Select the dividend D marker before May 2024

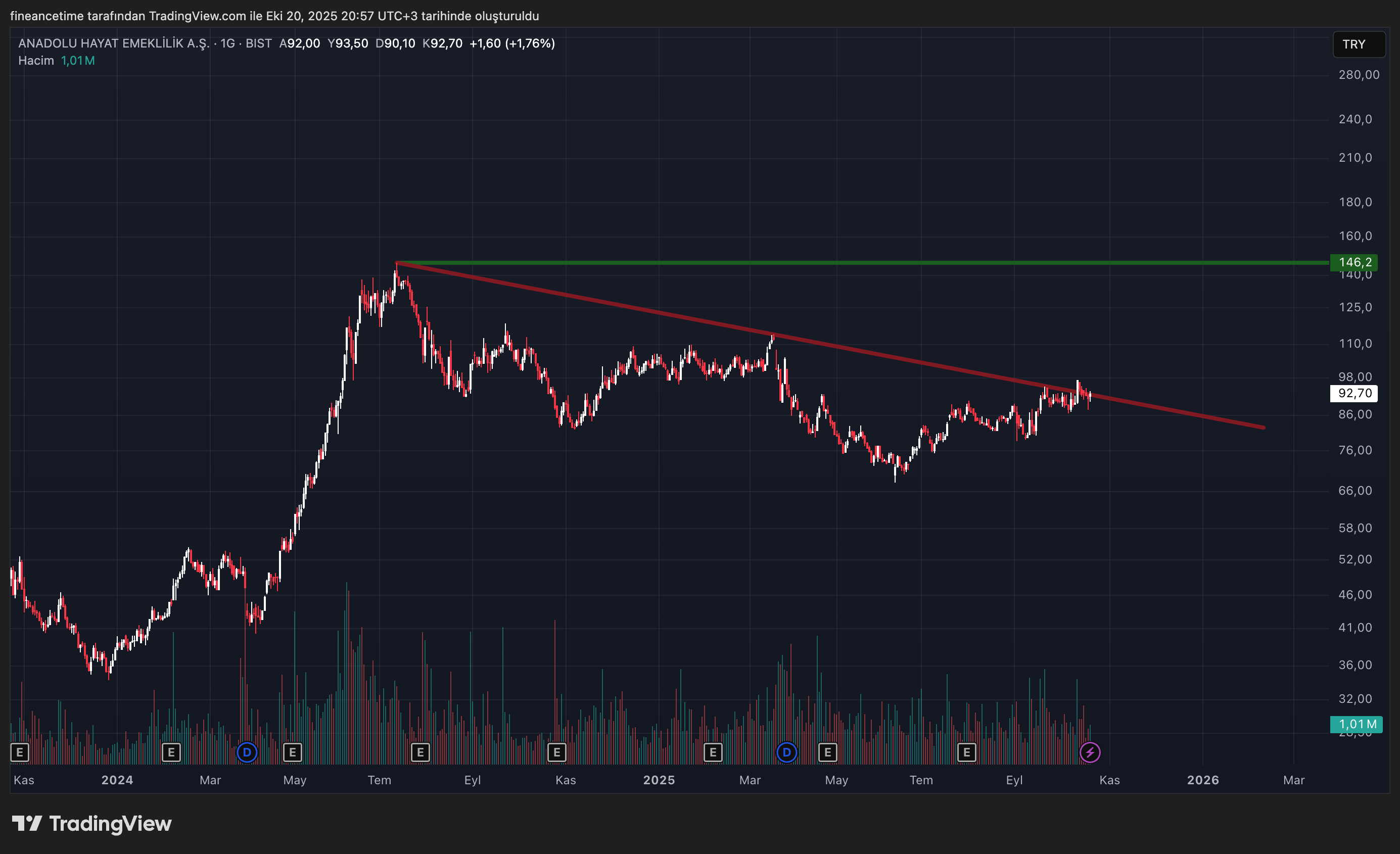[x=247, y=752]
